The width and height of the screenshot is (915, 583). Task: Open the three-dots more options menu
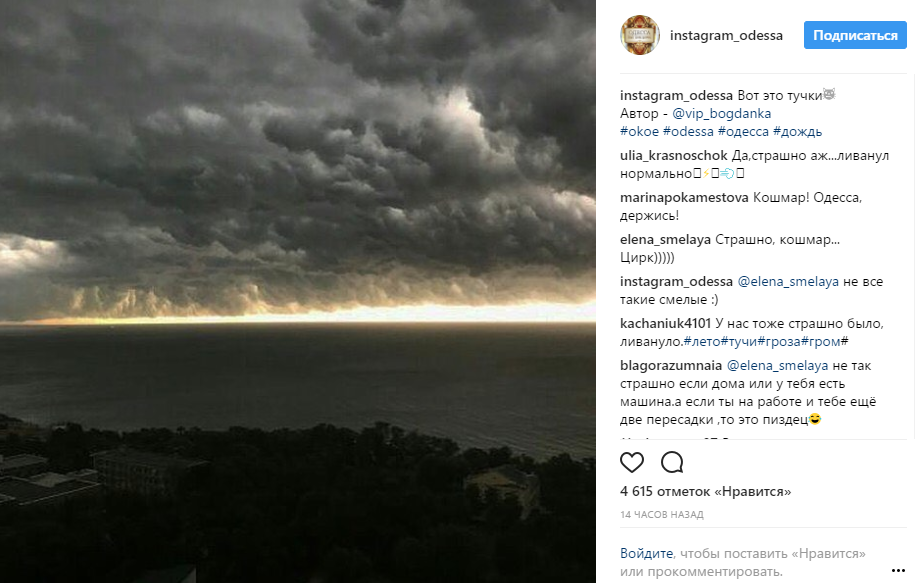(x=898, y=570)
